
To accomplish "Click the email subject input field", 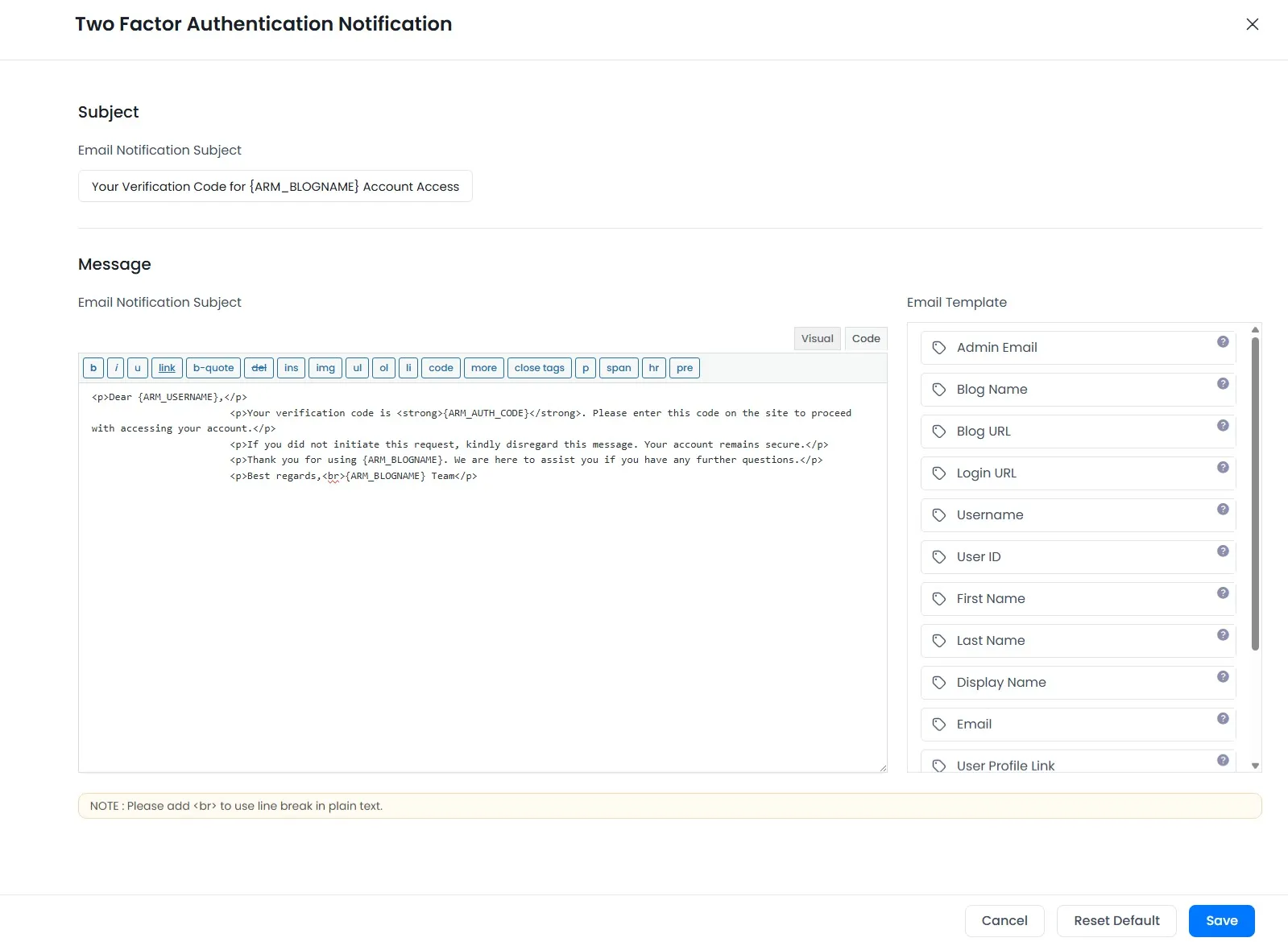I will tap(275, 187).
